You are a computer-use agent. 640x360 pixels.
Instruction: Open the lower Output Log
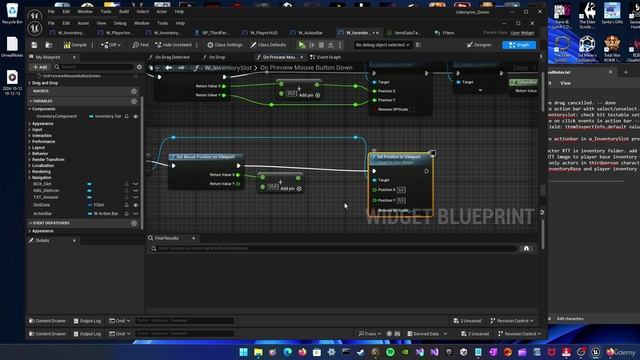(87, 334)
